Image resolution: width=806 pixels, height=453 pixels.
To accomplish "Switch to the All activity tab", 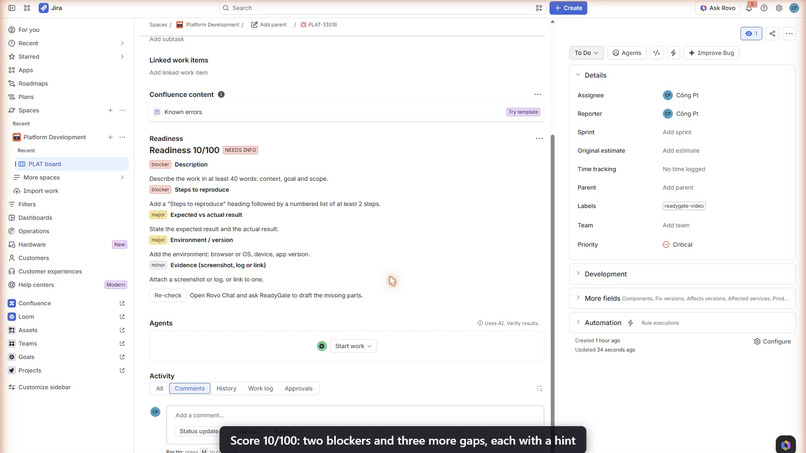I will [x=159, y=389].
